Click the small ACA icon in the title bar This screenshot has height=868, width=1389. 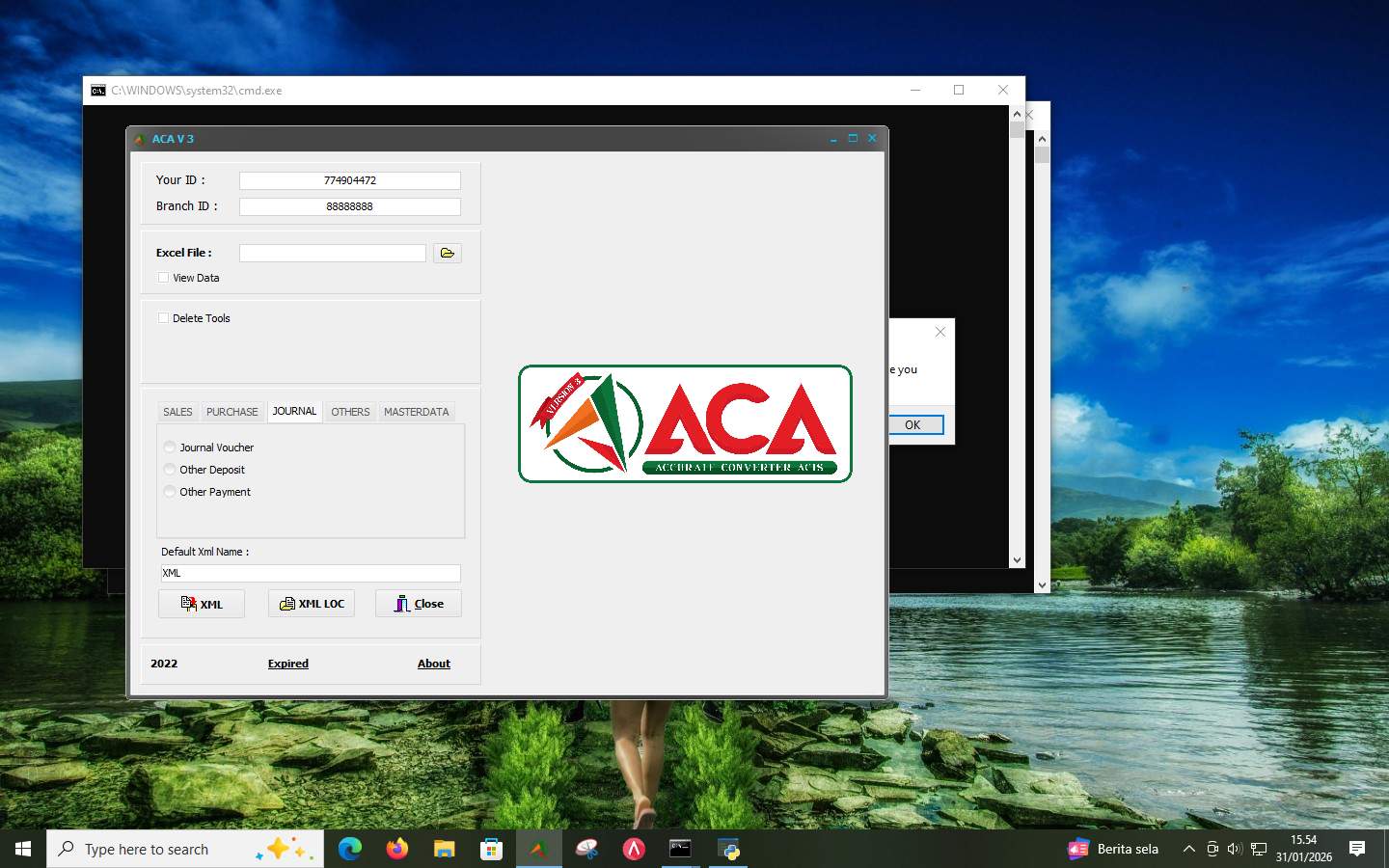tap(141, 138)
